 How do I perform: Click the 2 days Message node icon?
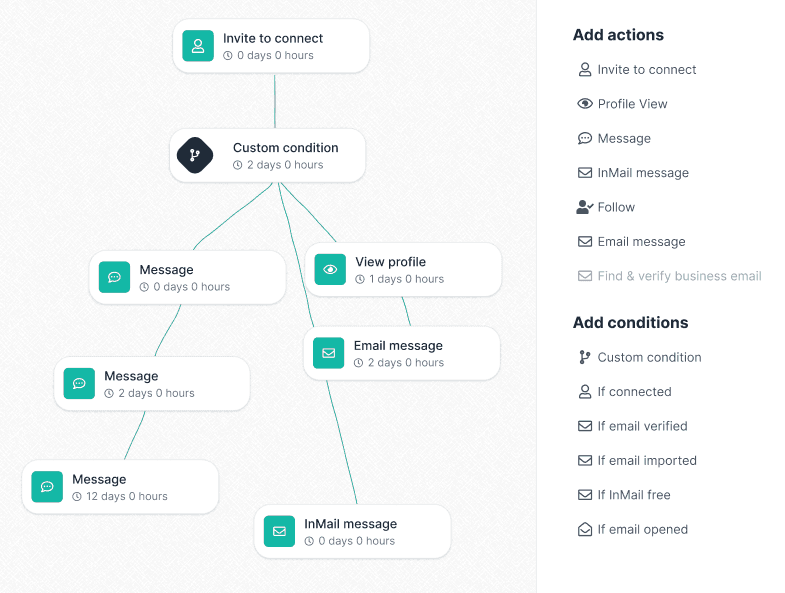click(x=79, y=384)
